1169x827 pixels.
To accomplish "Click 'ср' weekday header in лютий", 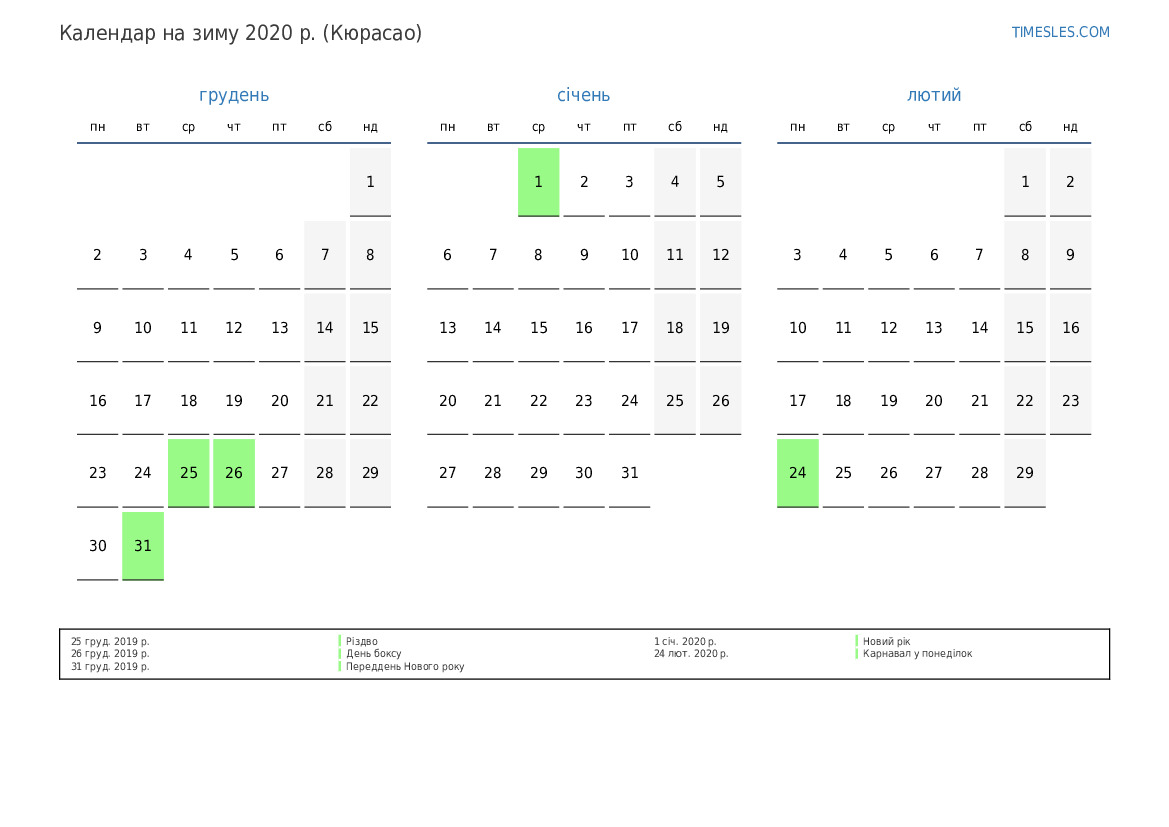I will pos(889,127).
